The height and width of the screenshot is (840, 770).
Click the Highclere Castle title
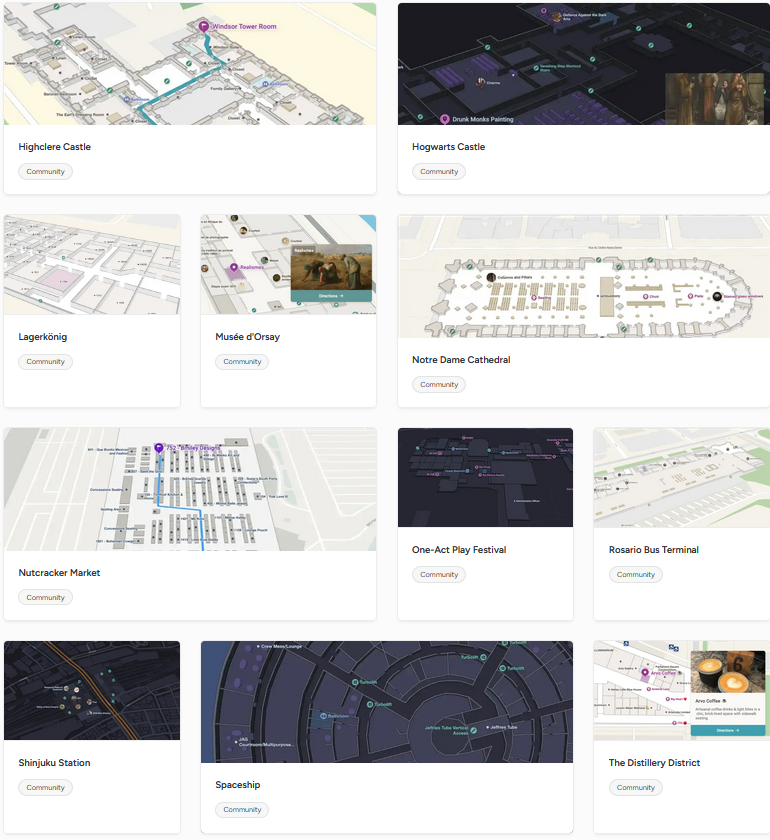pyautogui.click(x=55, y=147)
